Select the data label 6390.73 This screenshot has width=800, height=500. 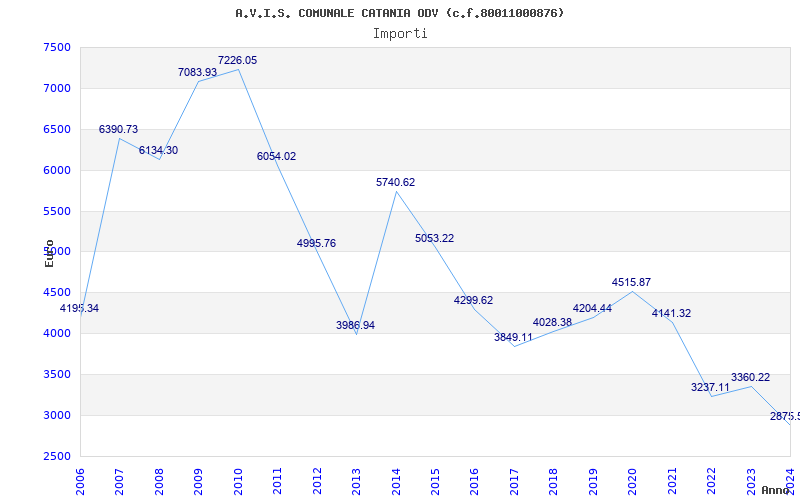(118, 130)
